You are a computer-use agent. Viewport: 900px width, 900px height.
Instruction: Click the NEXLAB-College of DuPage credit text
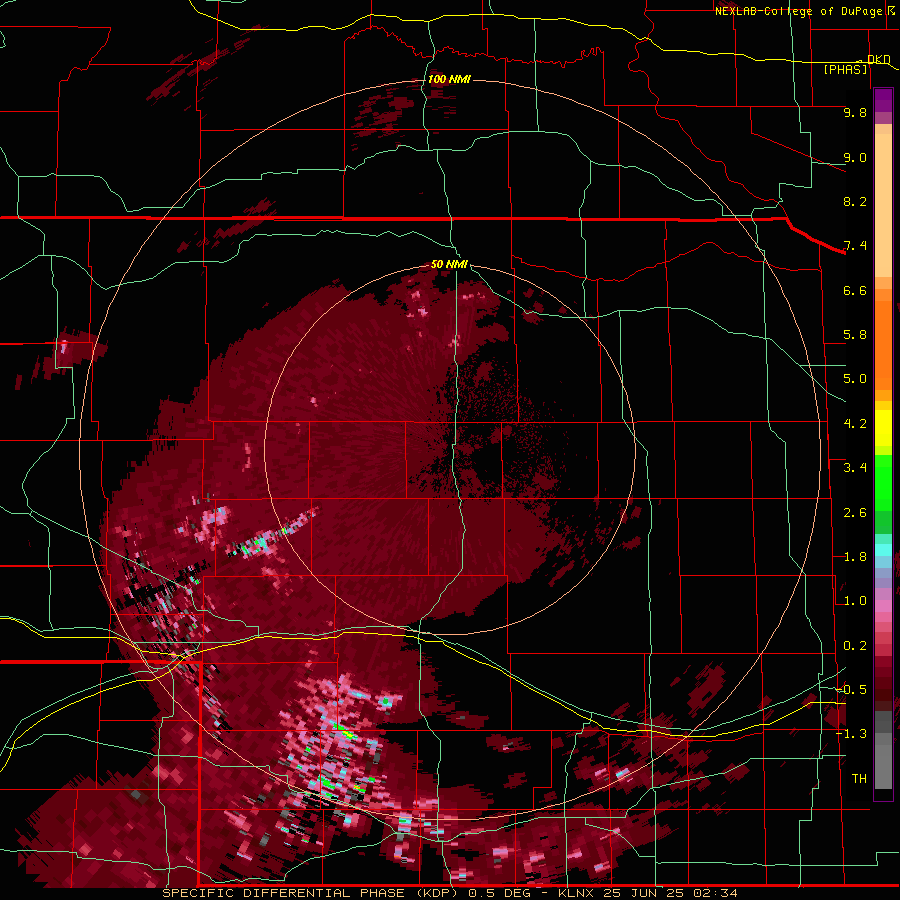pyautogui.click(x=798, y=11)
